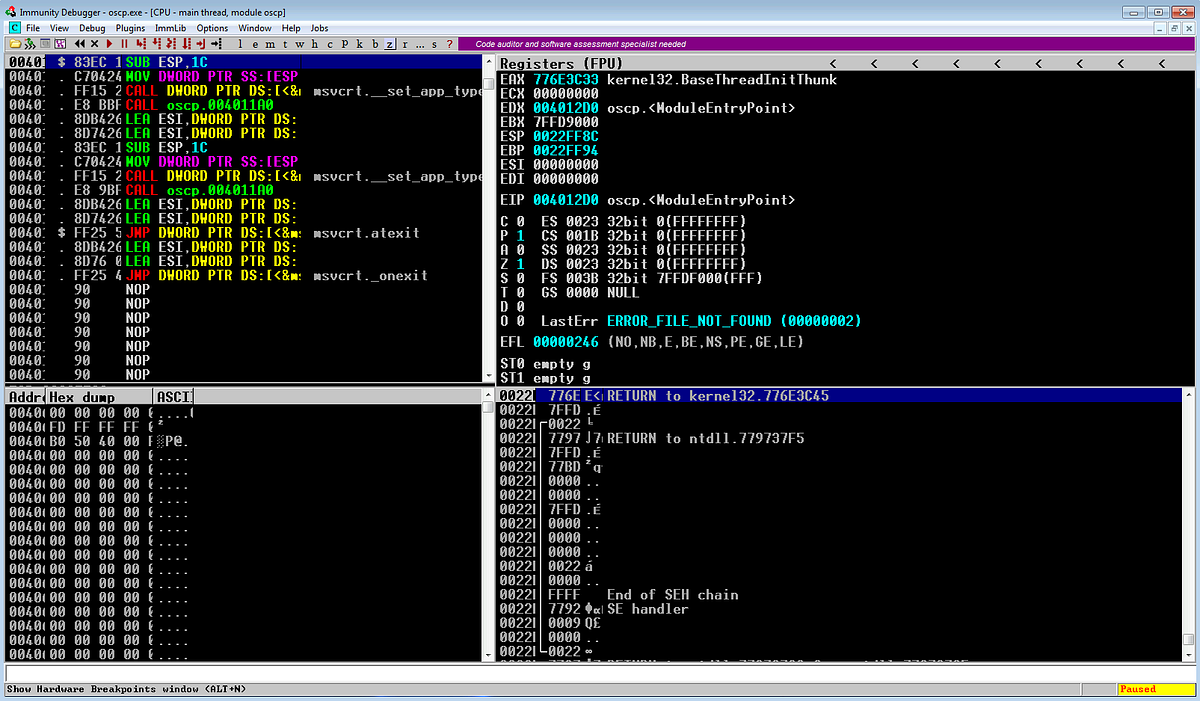Open the Plugins menu
The width and height of the screenshot is (1200, 701).
(x=130, y=28)
